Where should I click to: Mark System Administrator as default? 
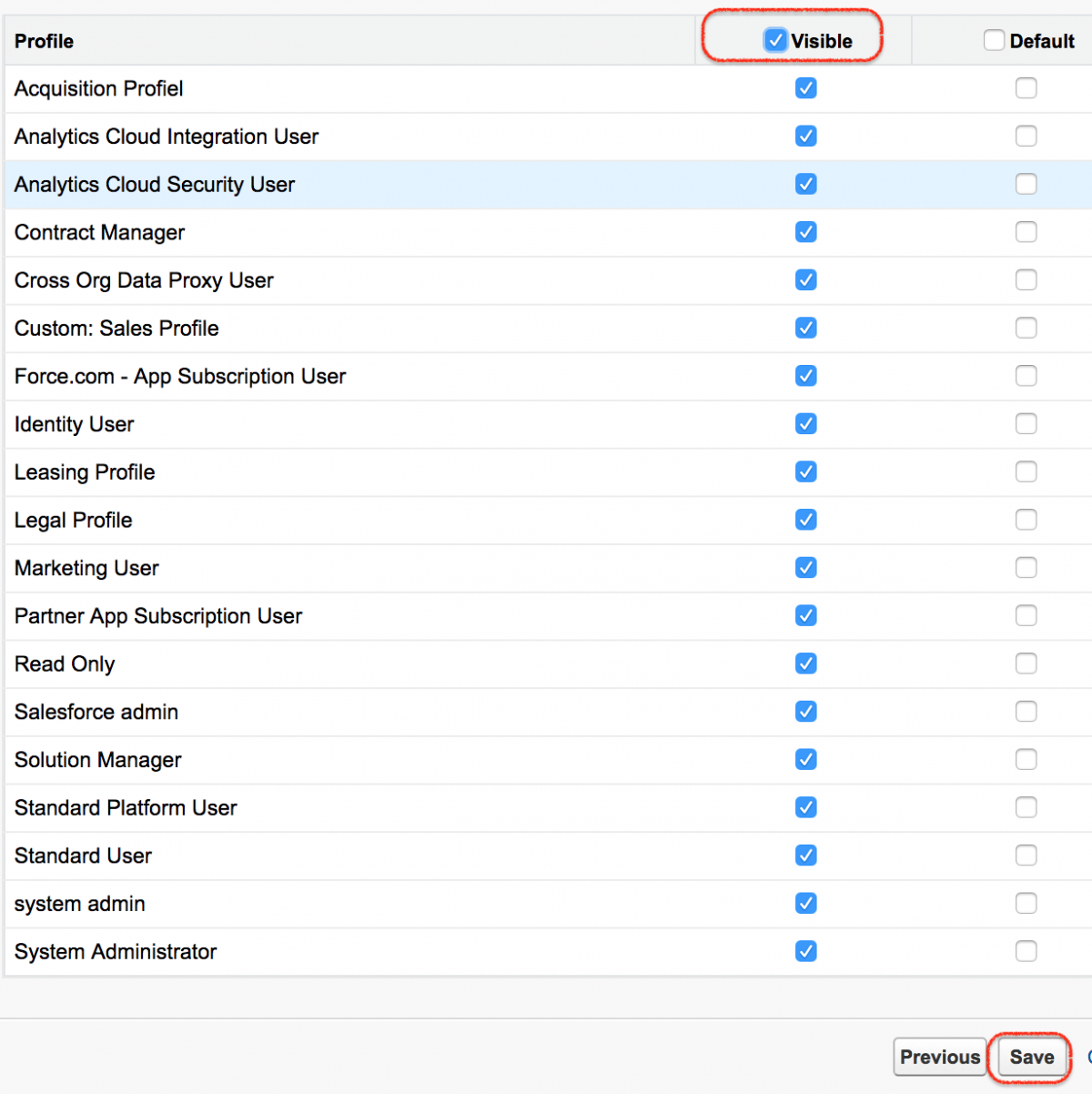coord(1026,951)
